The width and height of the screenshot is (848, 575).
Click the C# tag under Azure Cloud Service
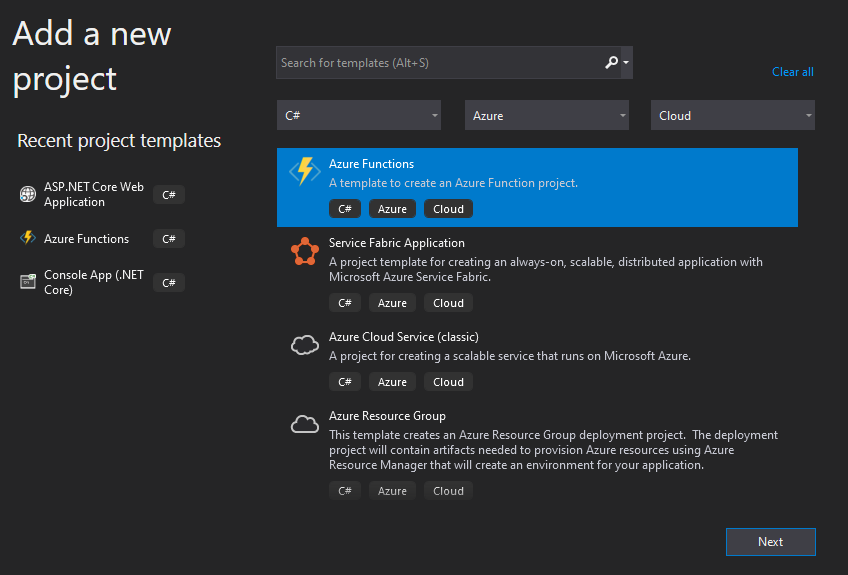point(344,382)
